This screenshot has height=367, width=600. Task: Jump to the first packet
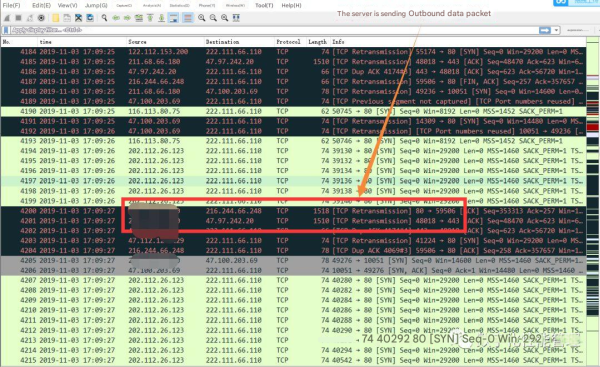(150, 18)
